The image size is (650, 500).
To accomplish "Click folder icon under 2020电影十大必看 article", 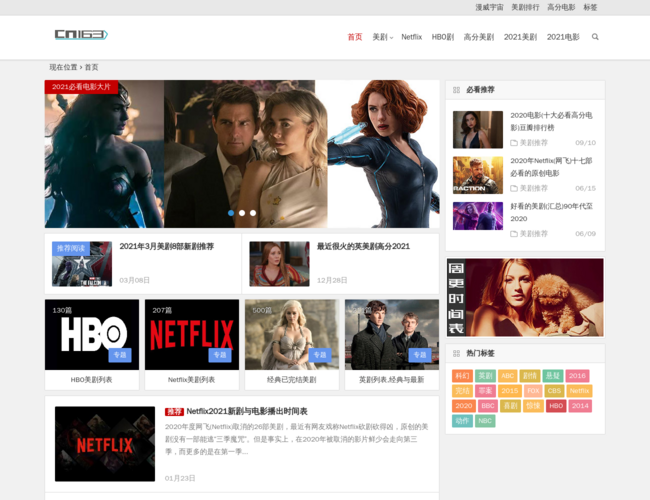I will (513, 143).
